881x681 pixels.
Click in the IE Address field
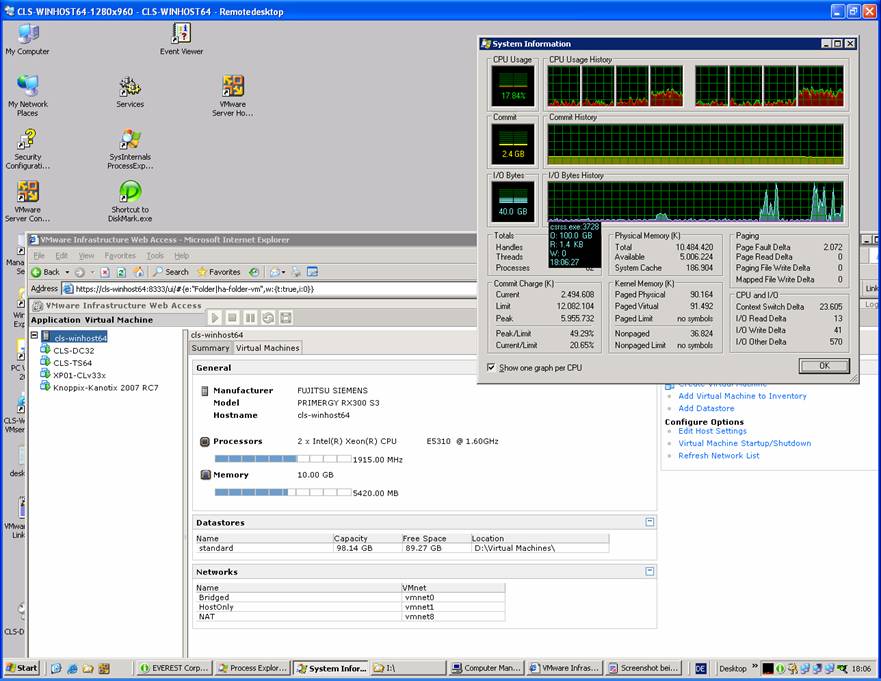pos(270,289)
